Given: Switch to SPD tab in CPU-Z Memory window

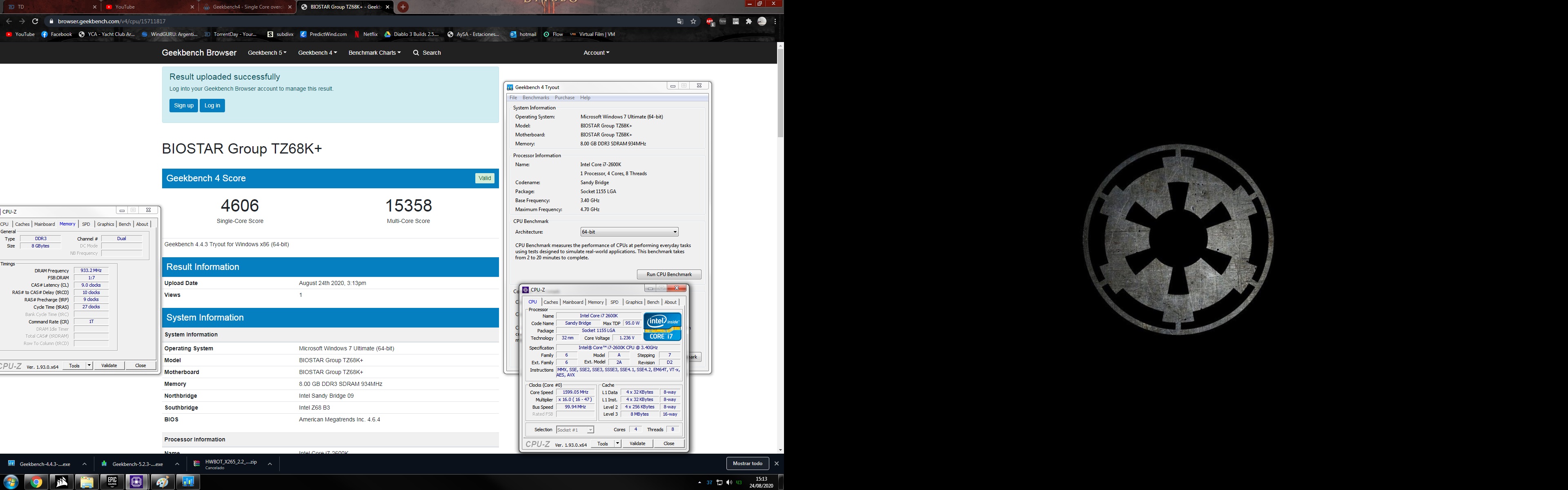Looking at the screenshot, I should [x=86, y=224].
